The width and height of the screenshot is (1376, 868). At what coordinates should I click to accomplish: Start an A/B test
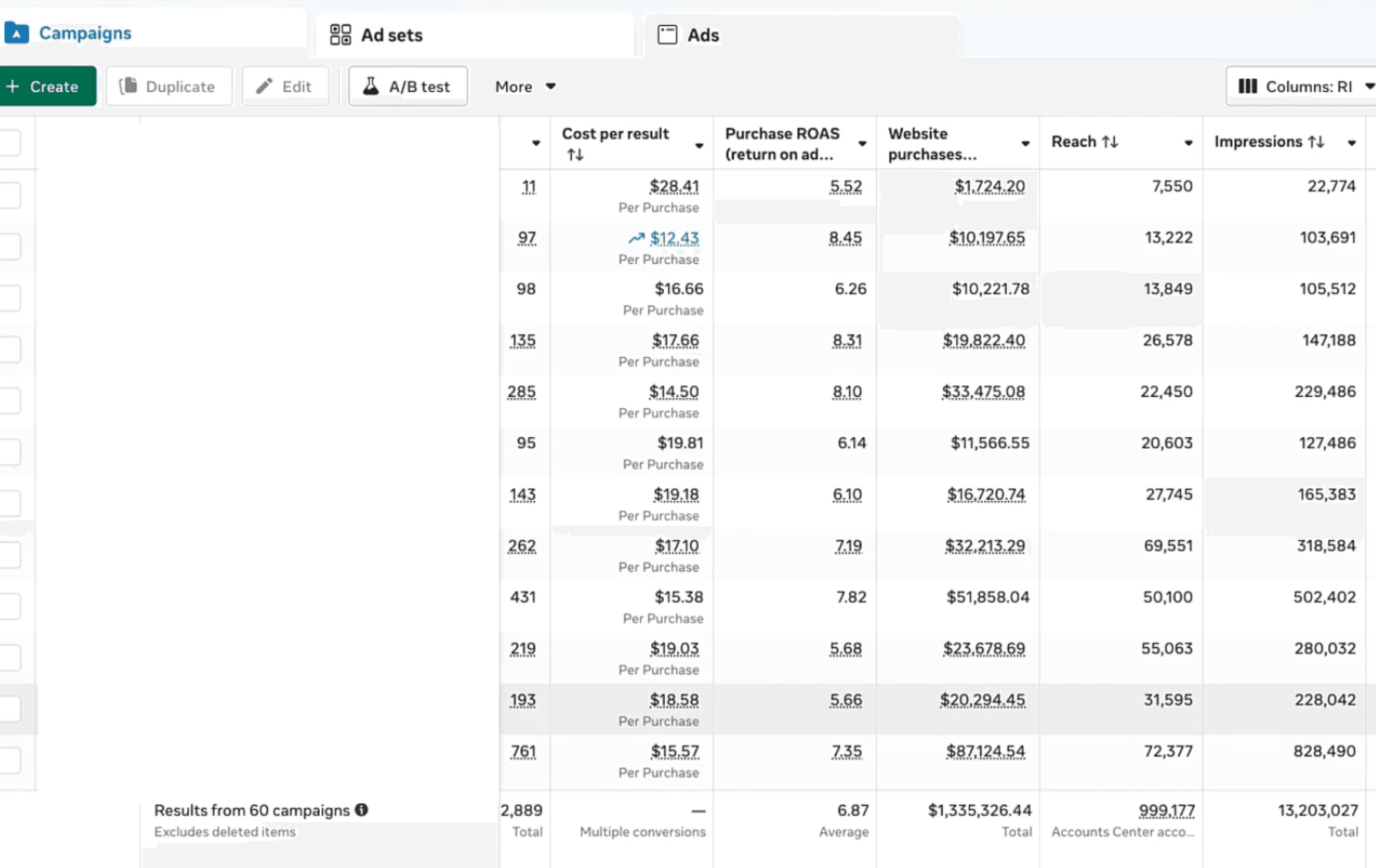click(x=408, y=87)
